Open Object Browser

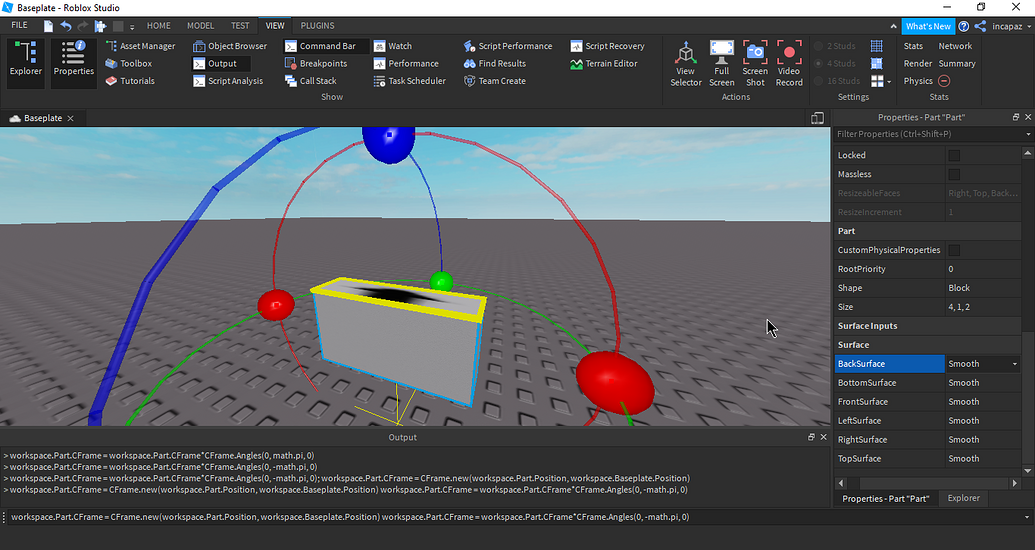tap(230, 46)
